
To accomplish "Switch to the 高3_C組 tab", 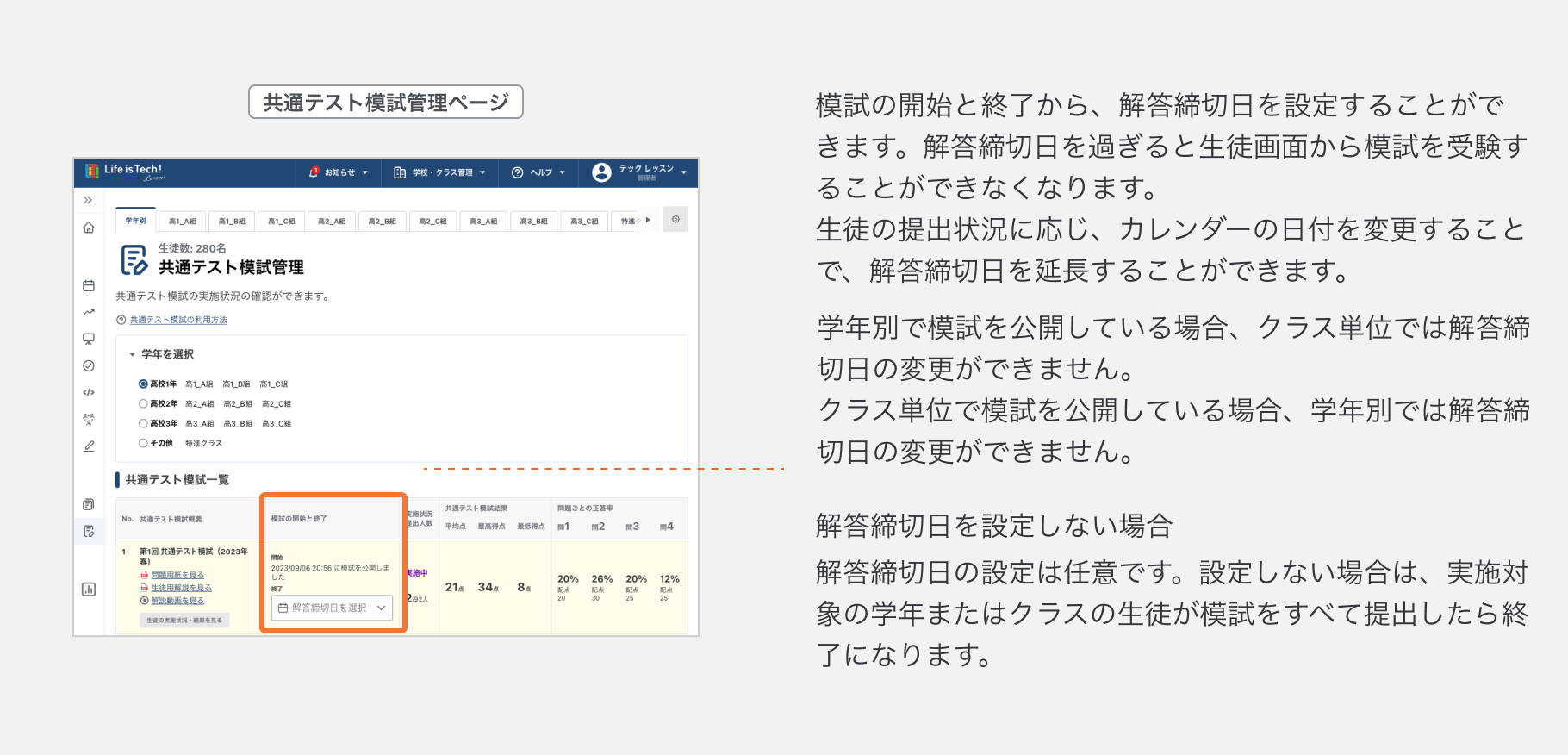I will 584,222.
